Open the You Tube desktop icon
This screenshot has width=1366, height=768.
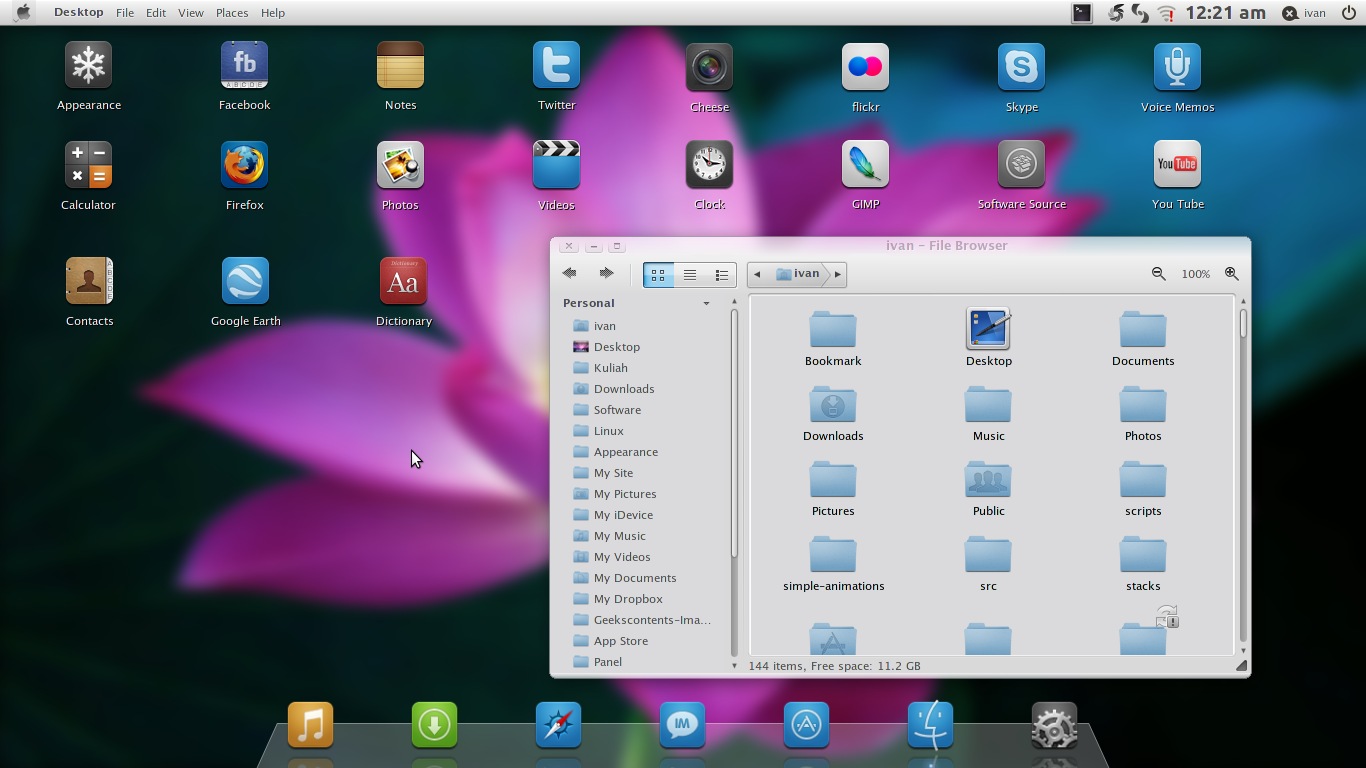(1177, 164)
